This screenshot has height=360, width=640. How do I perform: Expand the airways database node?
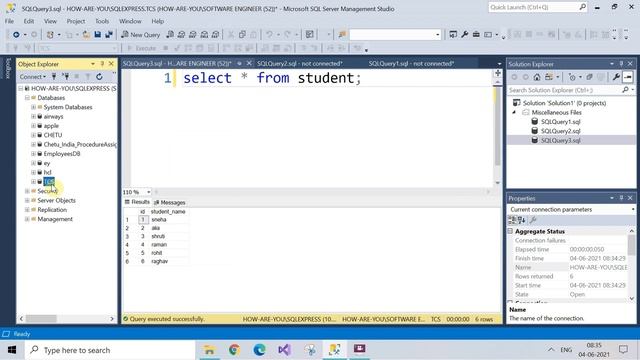coord(33,116)
